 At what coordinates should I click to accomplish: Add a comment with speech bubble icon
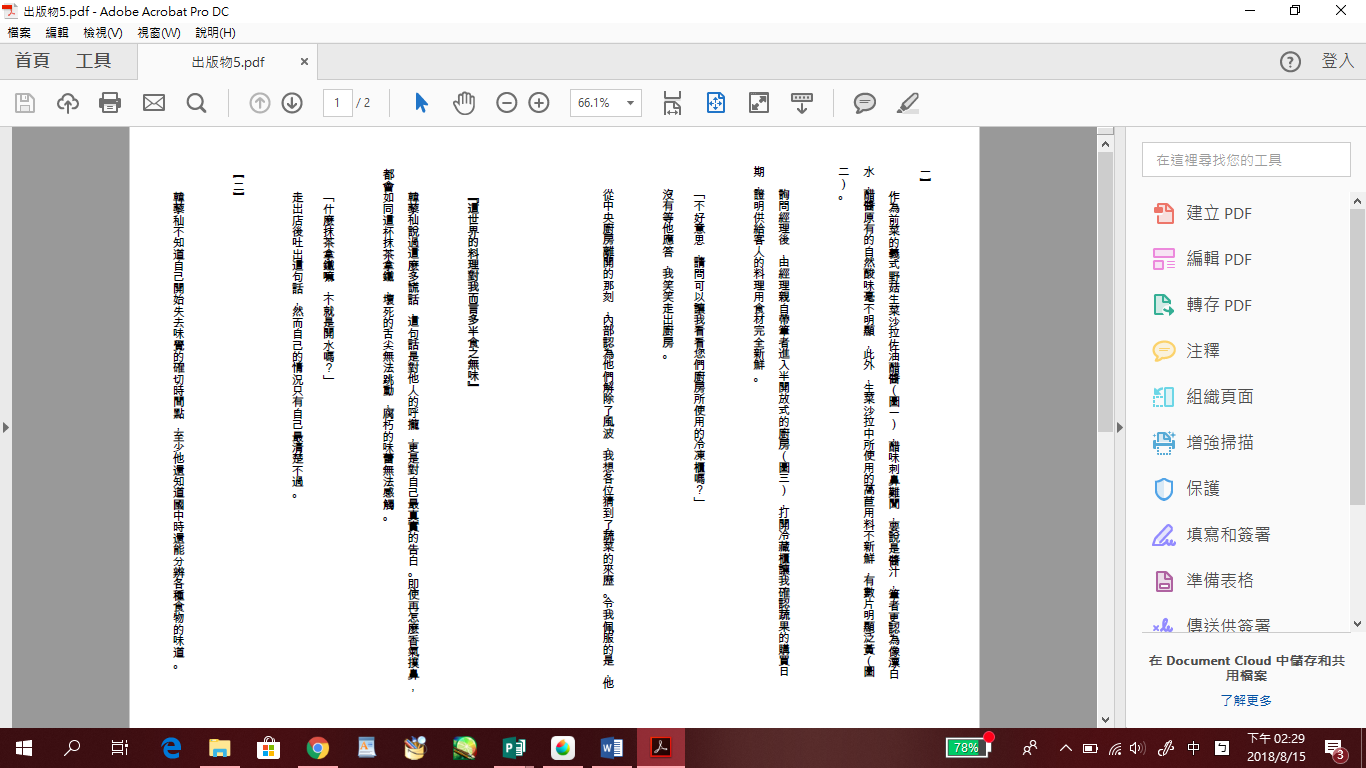click(x=865, y=103)
